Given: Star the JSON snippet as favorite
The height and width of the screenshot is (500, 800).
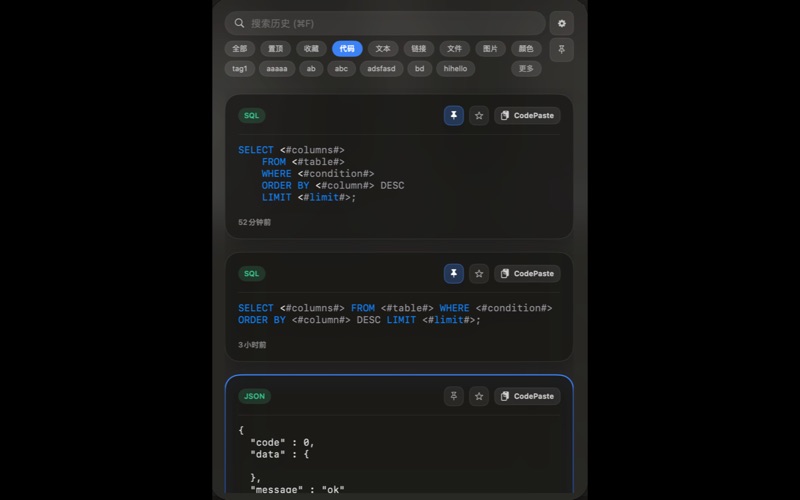Looking at the screenshot, I should pyautogui.click(x=479, y=396).
